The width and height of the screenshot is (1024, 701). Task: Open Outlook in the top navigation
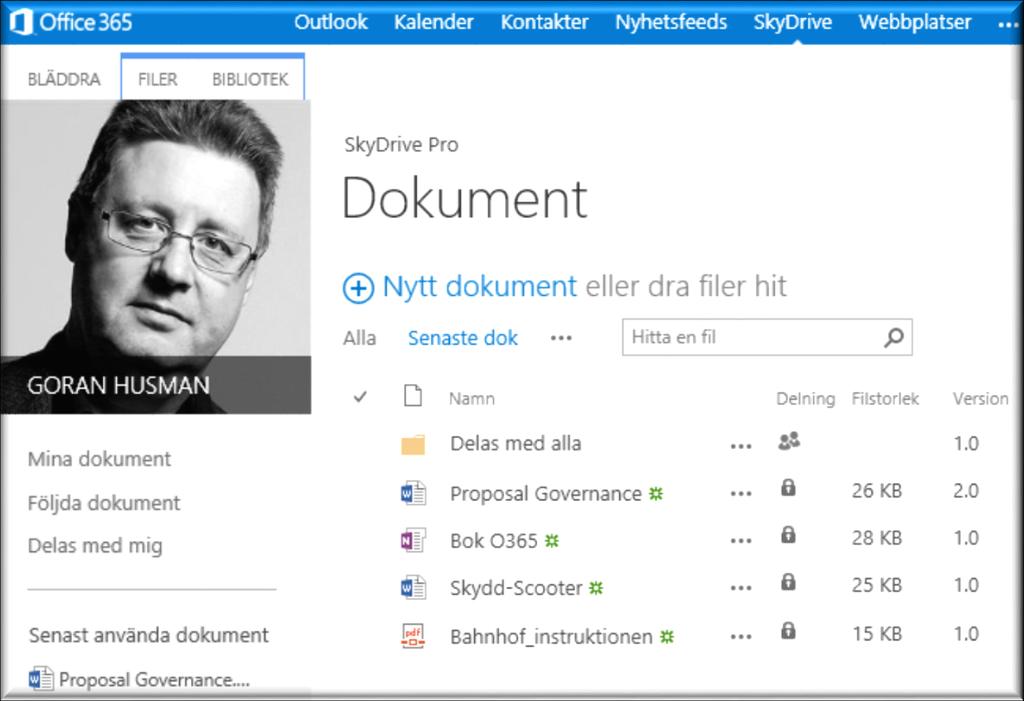[x=330, y=22]
